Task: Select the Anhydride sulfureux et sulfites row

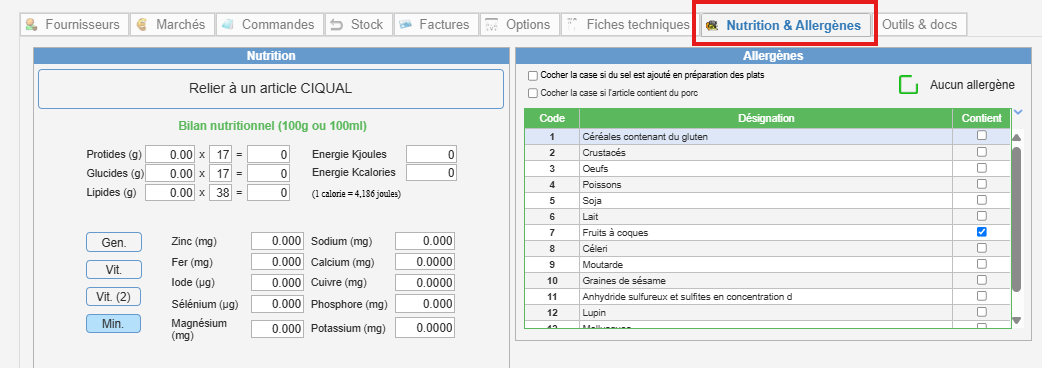Action: 768,296
